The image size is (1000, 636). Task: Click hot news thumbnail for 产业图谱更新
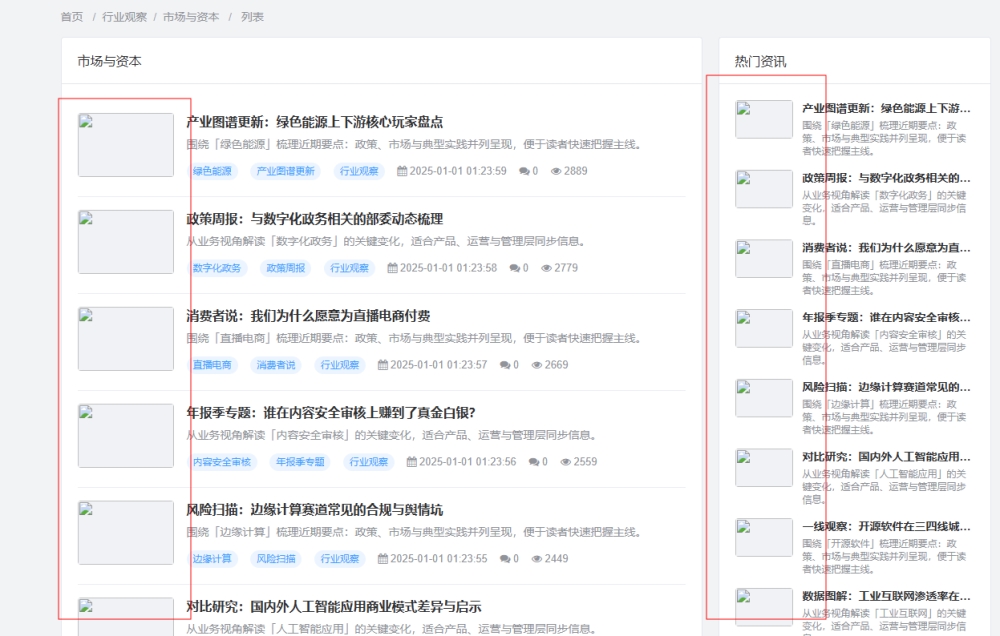tap(764, 119)
